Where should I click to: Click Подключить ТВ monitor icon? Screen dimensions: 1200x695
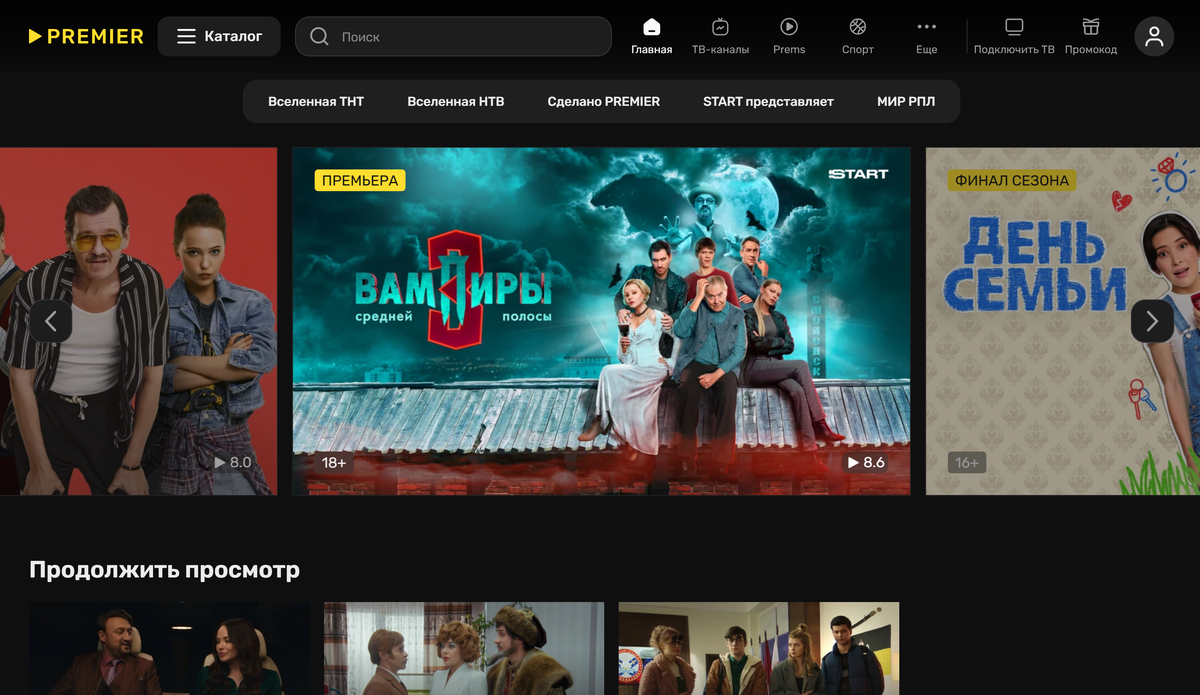[1014, 27]
